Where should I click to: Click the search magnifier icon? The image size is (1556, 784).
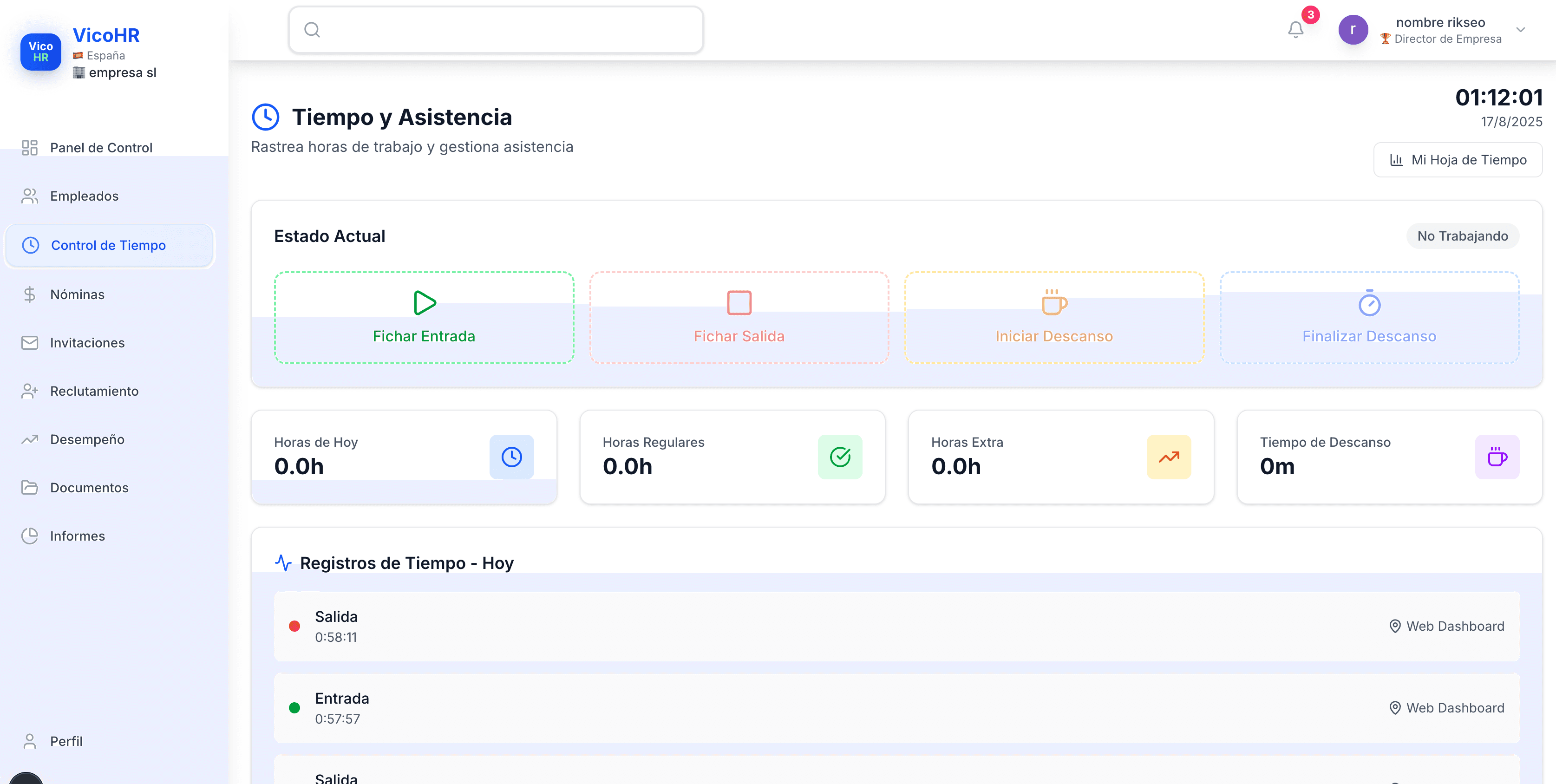coord(312,30)
